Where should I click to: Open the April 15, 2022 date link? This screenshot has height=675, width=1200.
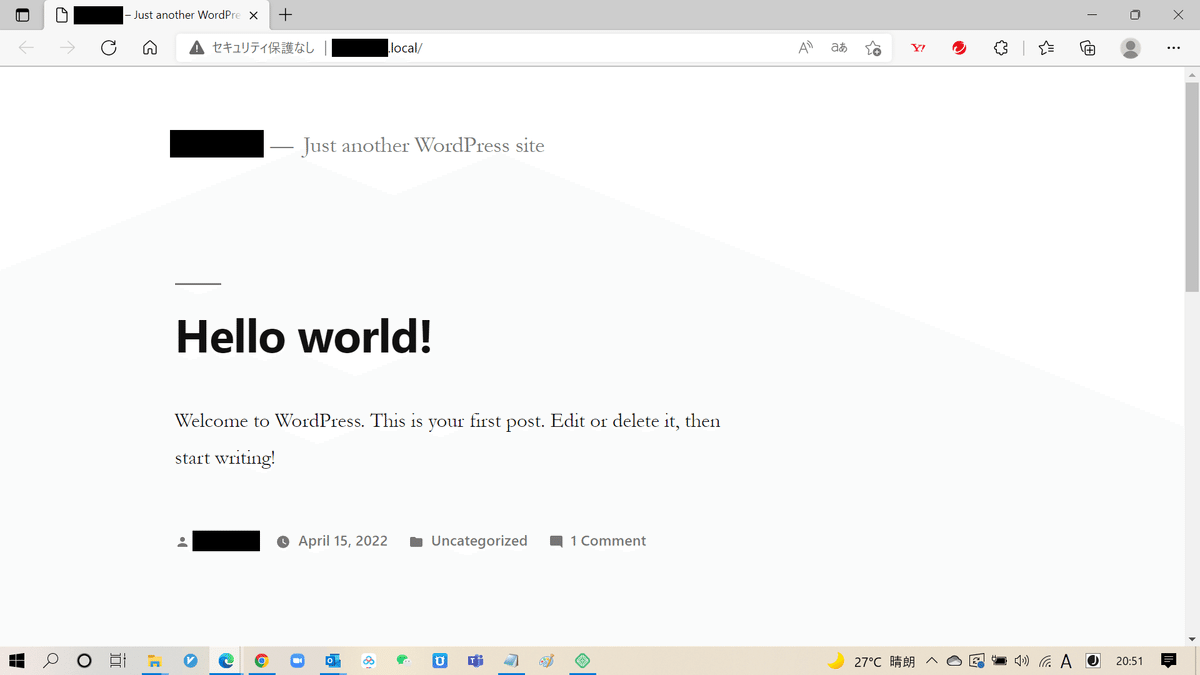click(x=343, y=541)
